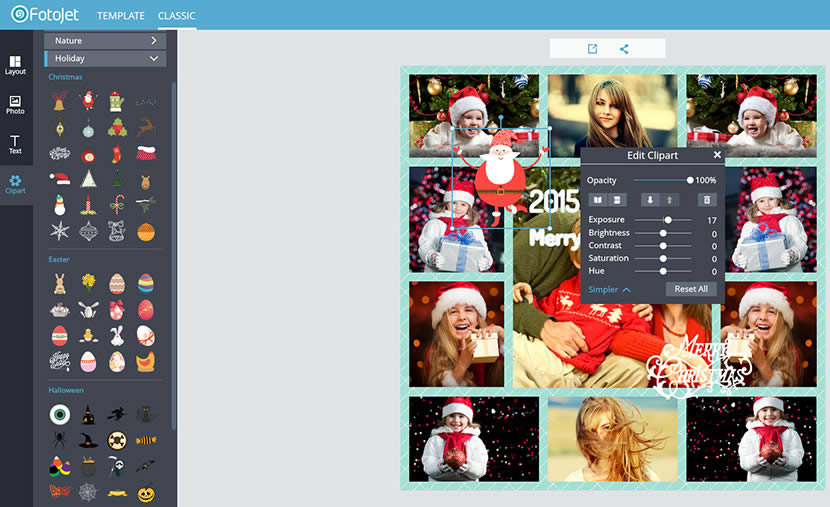Add the witch hat clipart
Viewport: 830px width, 507px height.
click(88, 440)
